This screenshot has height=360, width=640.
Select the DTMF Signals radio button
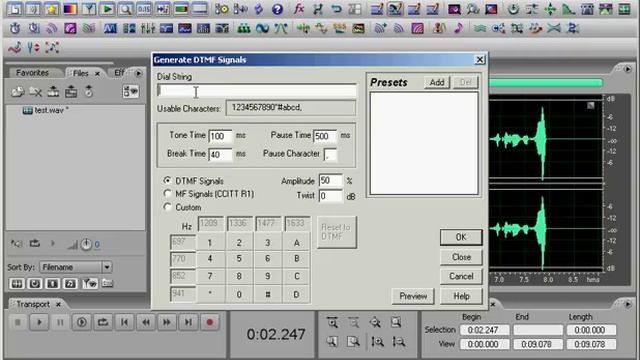(x=167, y=180)
